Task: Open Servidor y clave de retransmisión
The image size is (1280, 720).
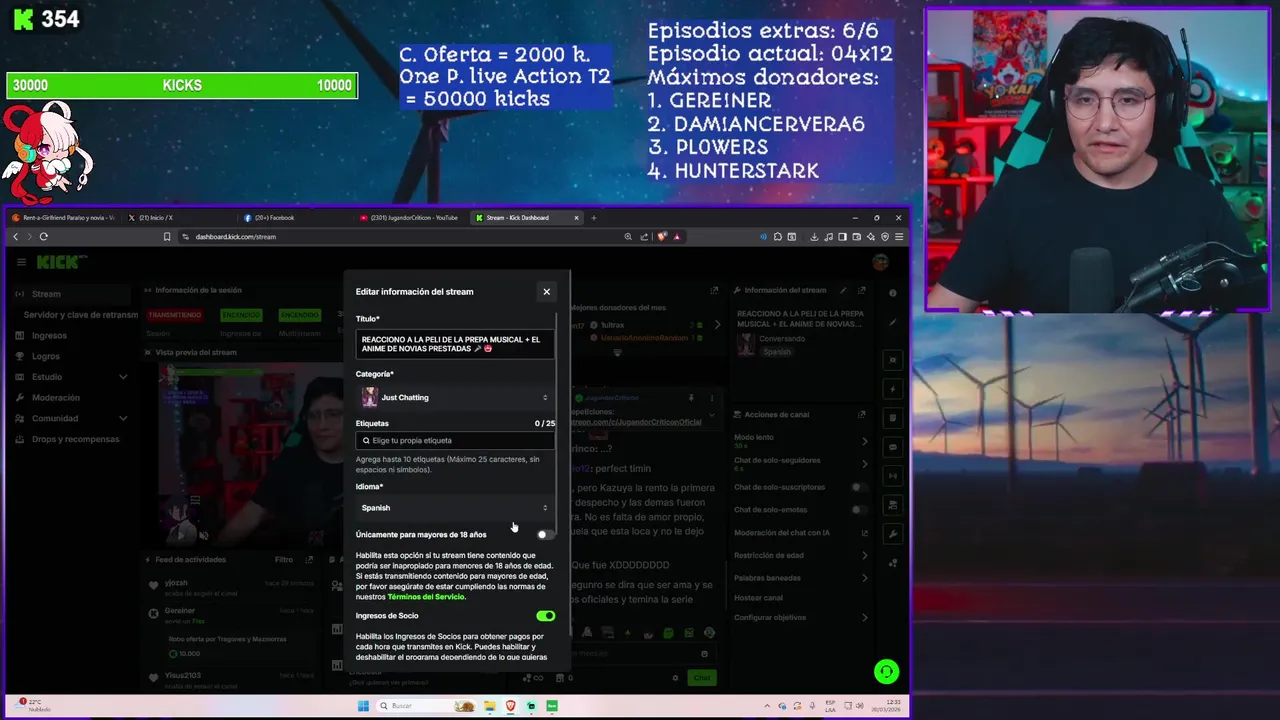Action: pyautogui.click(x=81, y=315)
